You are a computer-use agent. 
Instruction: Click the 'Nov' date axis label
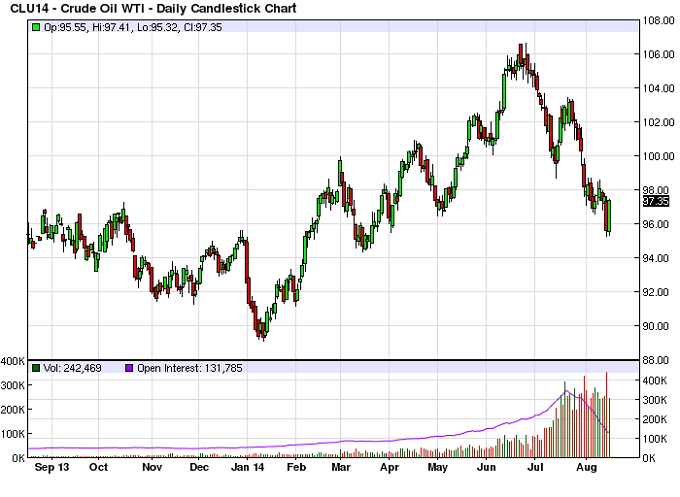tap(152, 467)
